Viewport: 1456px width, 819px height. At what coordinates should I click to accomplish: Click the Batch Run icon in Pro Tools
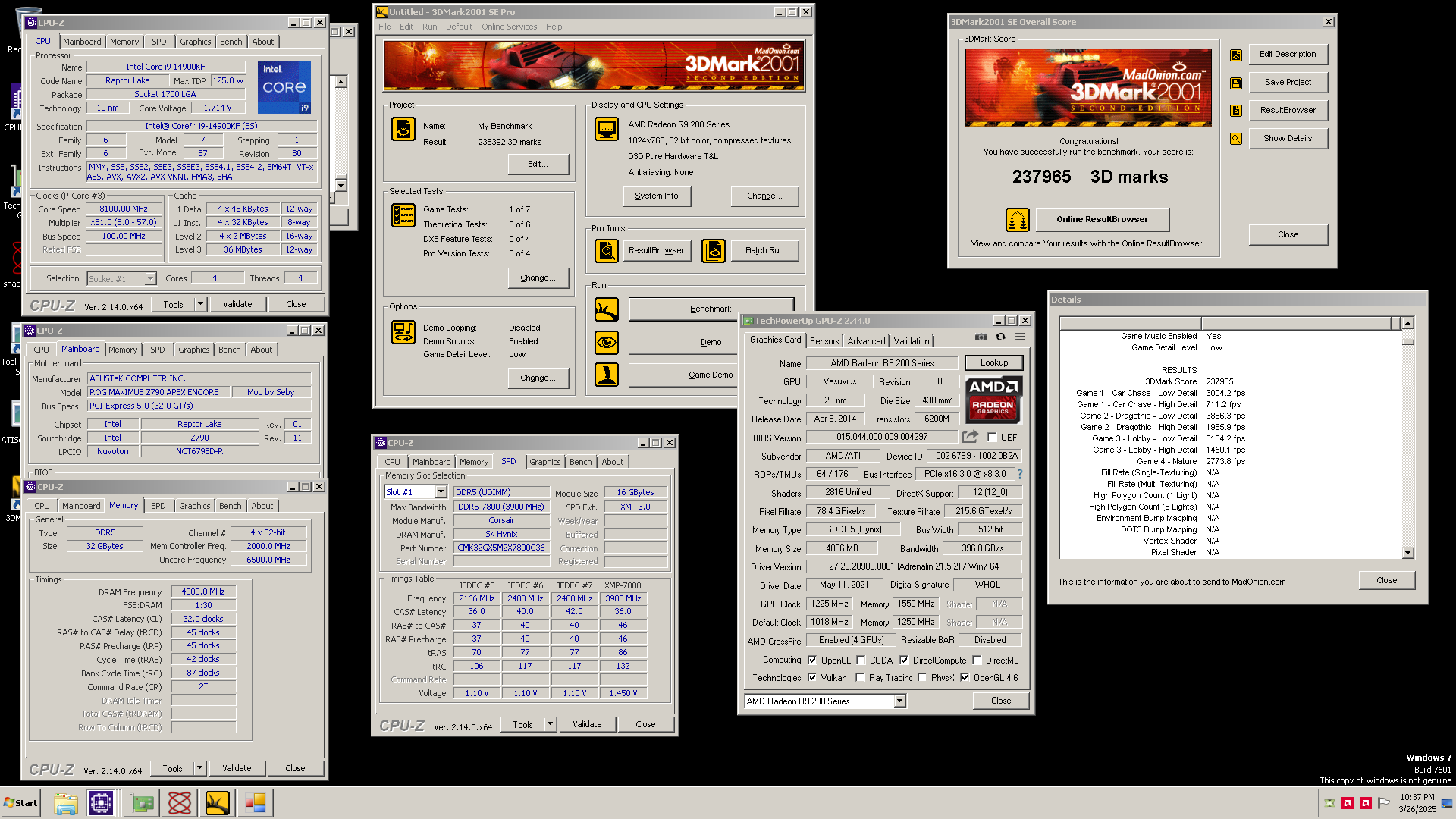click(714, 250)
